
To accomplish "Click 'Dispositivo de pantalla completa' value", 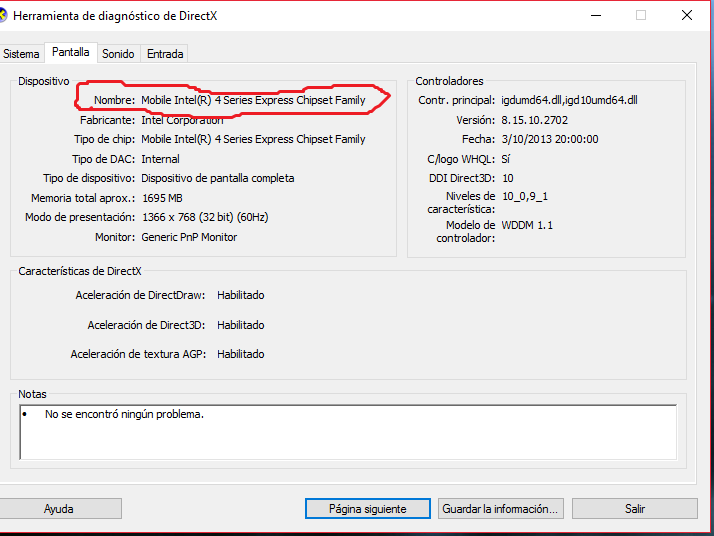I will pyautogui.click(x=218, y=178).
